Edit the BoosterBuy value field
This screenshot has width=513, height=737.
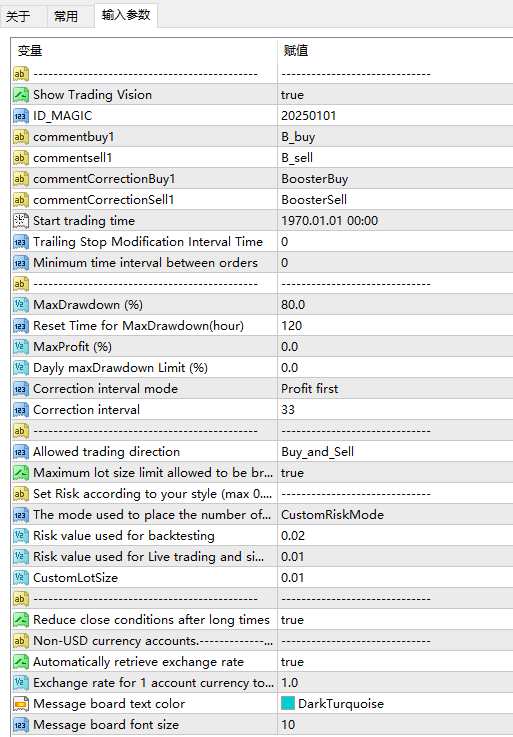coord(395,179)
